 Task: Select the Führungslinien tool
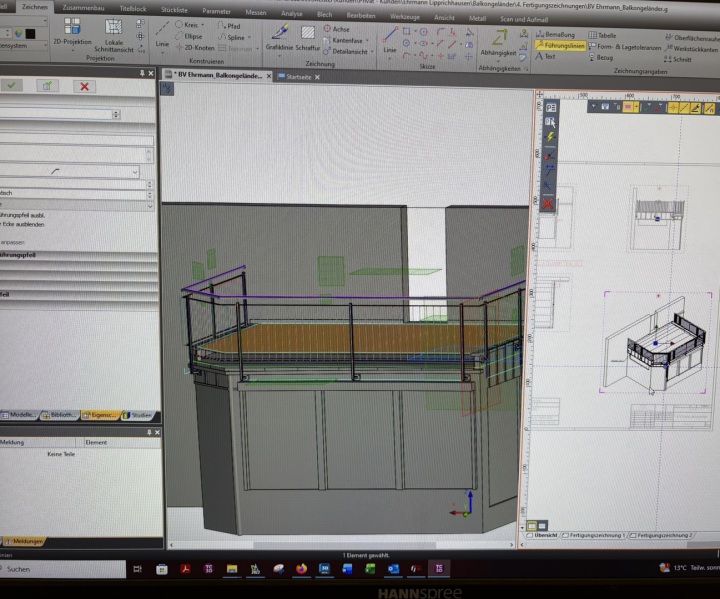[x=560, y=45]
